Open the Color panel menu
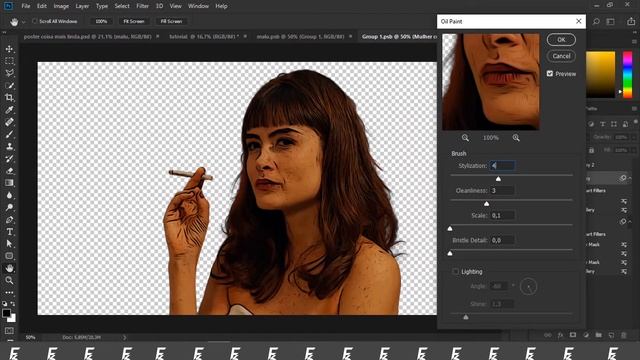This screenshot has height=360, width=640. click(x=634, y=42)
